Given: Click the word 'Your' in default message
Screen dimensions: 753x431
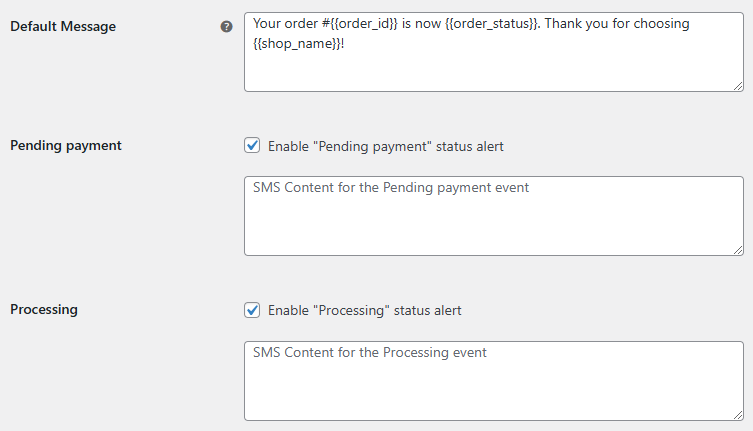Looking at the screenshot, I should click(x=267, y=24).
